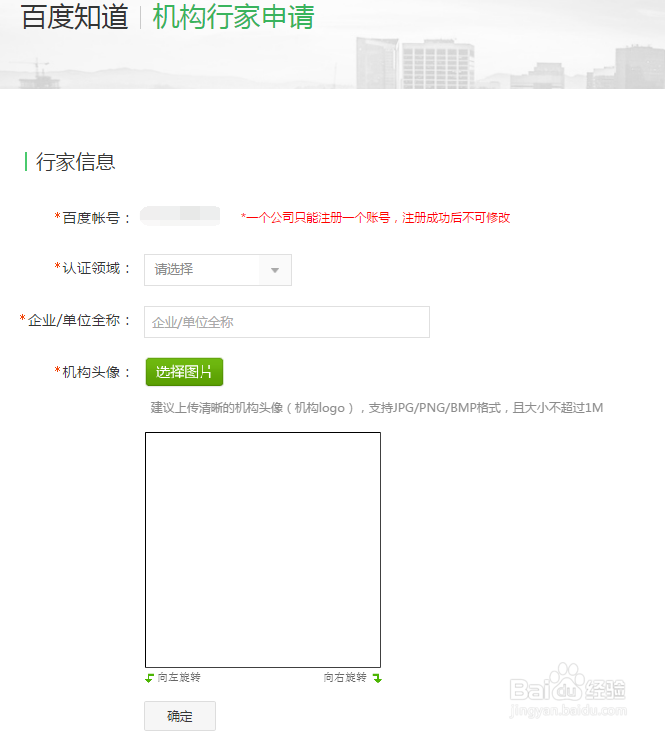The height and width of the screenshot is (734, 665).
Task: Open the 认证领域 dropdown arrow
Action: (275, 270)
